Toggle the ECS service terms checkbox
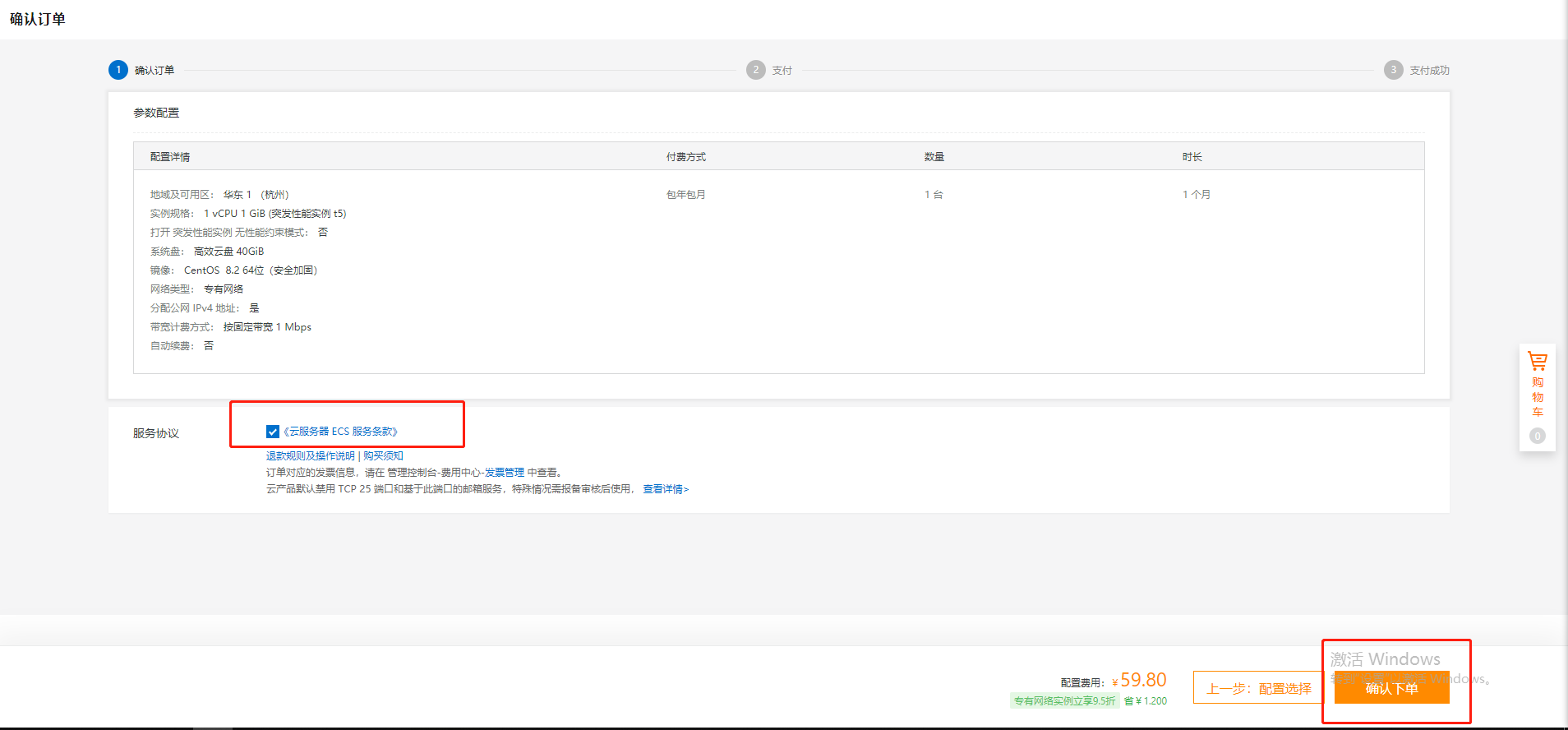This screenshot has height=730, width=1568. click(273, 432)
